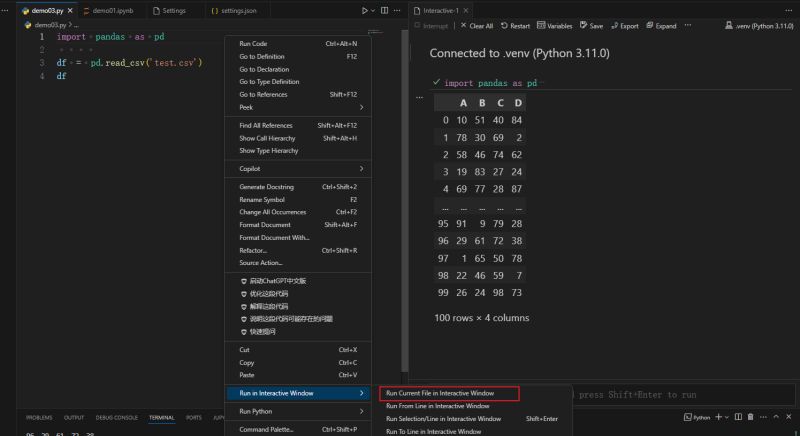Viewport: 800px width, 436px height.
Task: Open the TERMINAL panel tab
Action: (161, 418)
